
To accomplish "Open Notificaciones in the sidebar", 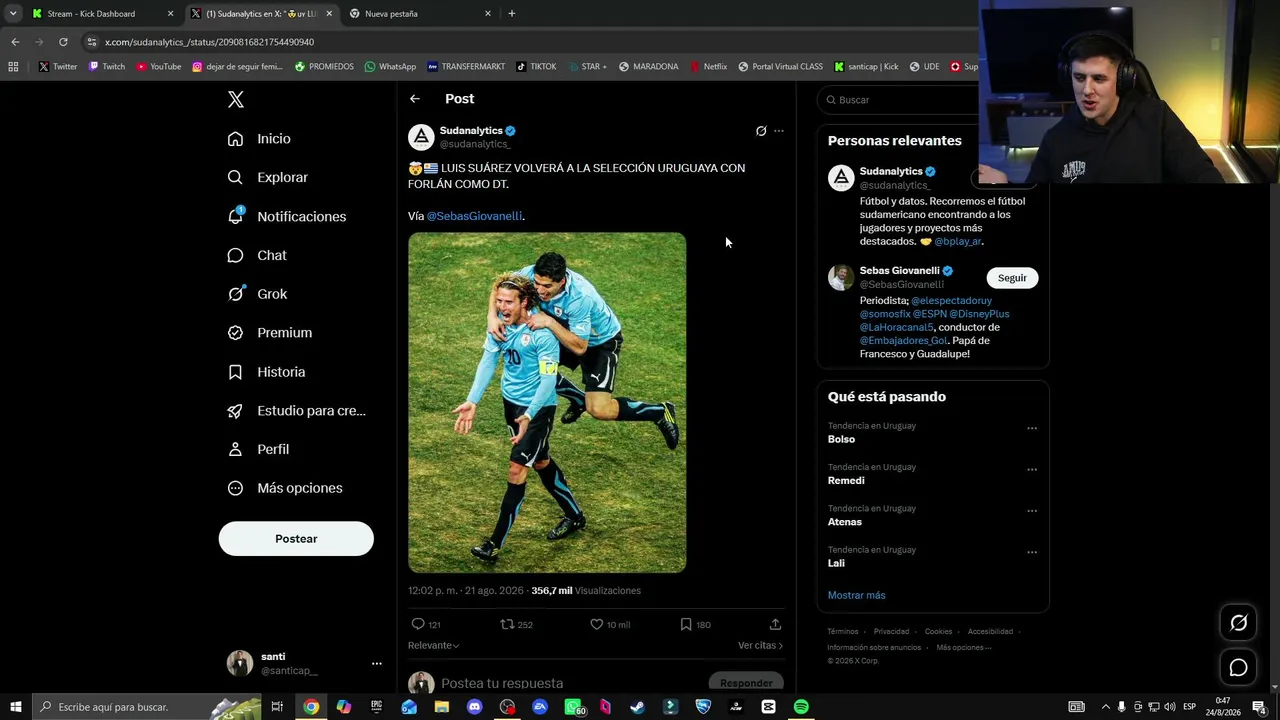I will tap(286, 216).
